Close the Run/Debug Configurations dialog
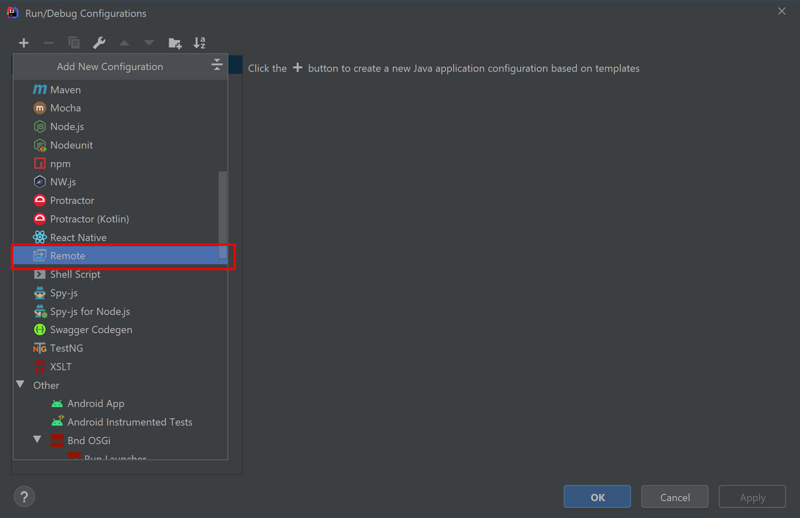The height and width of the screenshot is (518, 800). pos(782,11)
